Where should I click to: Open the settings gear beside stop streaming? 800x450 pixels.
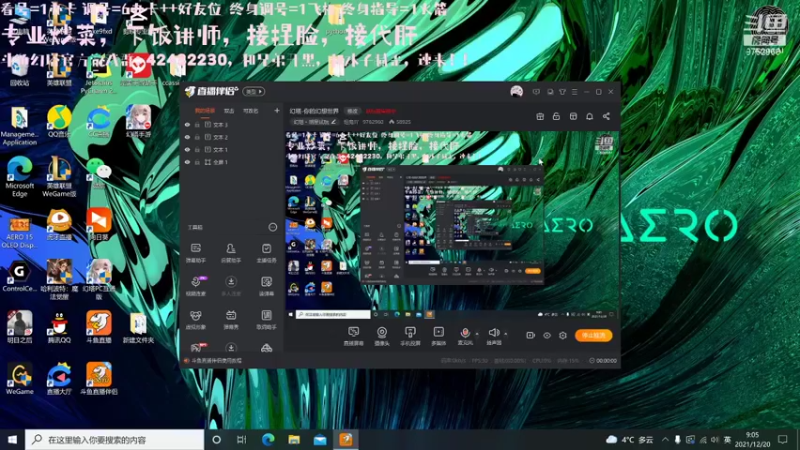point(563,336)
